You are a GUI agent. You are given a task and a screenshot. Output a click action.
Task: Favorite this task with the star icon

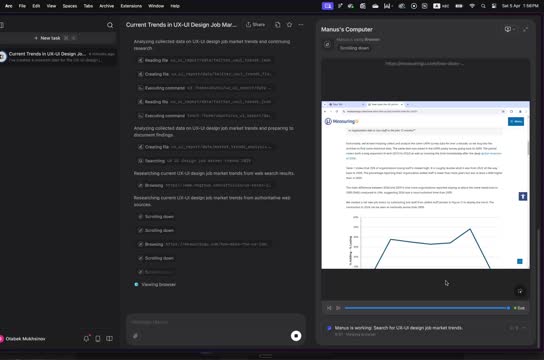[x=289, y=25]
